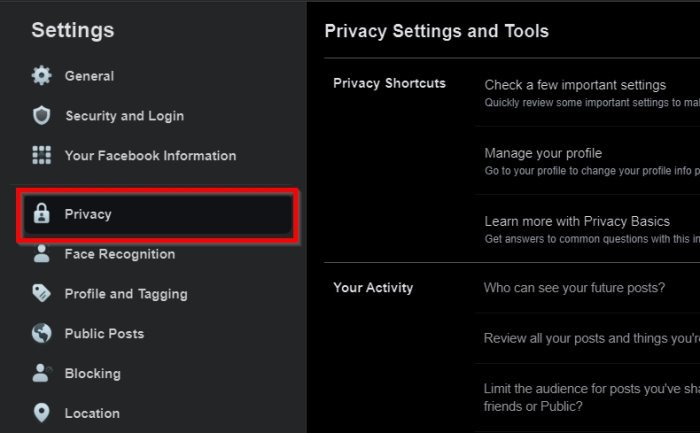Viewport: 700px width, 433px height.
Task: Open Your Facebook Information section
Action: 150,156
